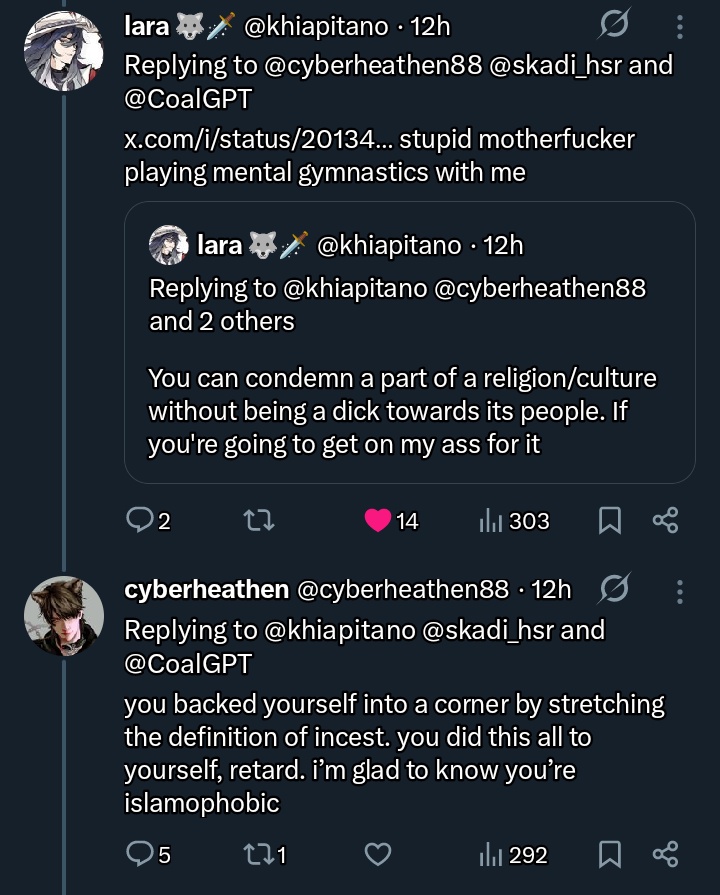720x895 pixels.
Task: Share lara's post
Action: pos(665,520)
